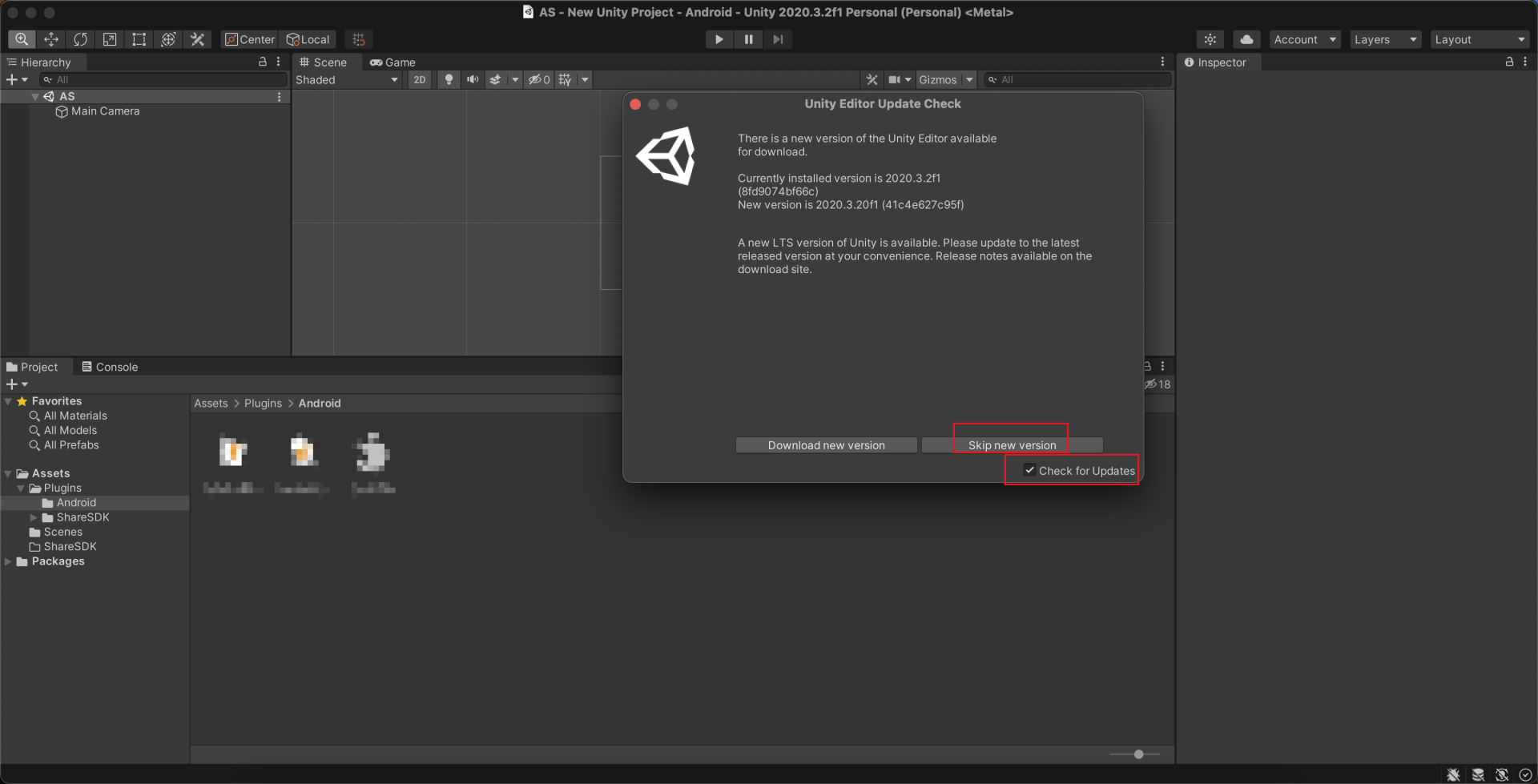Focus the Hierarchy search field

(x=163, y=79)
